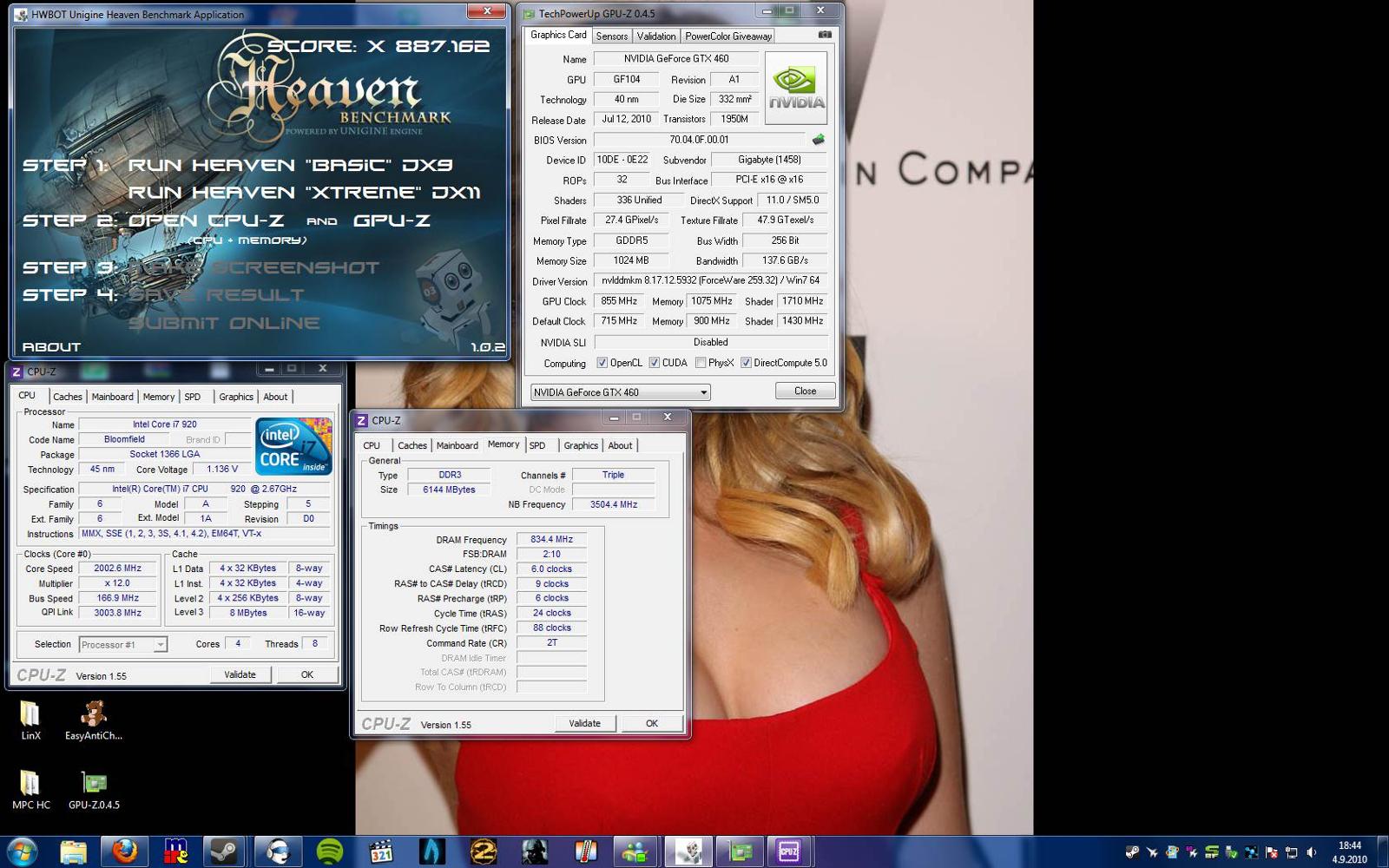Click the Steam tray icon

tap(1132, 852)
